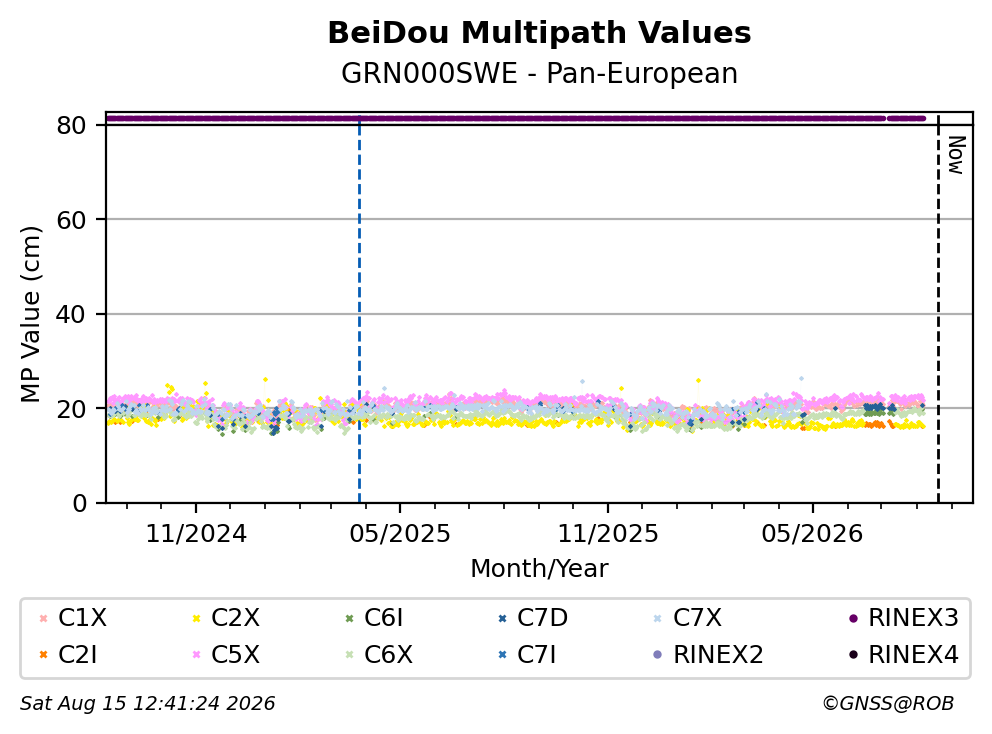Click the C7X light blue legend marker
Viewport: 992px width, 734px height.
pyautogui.click(x=658, y=618)
